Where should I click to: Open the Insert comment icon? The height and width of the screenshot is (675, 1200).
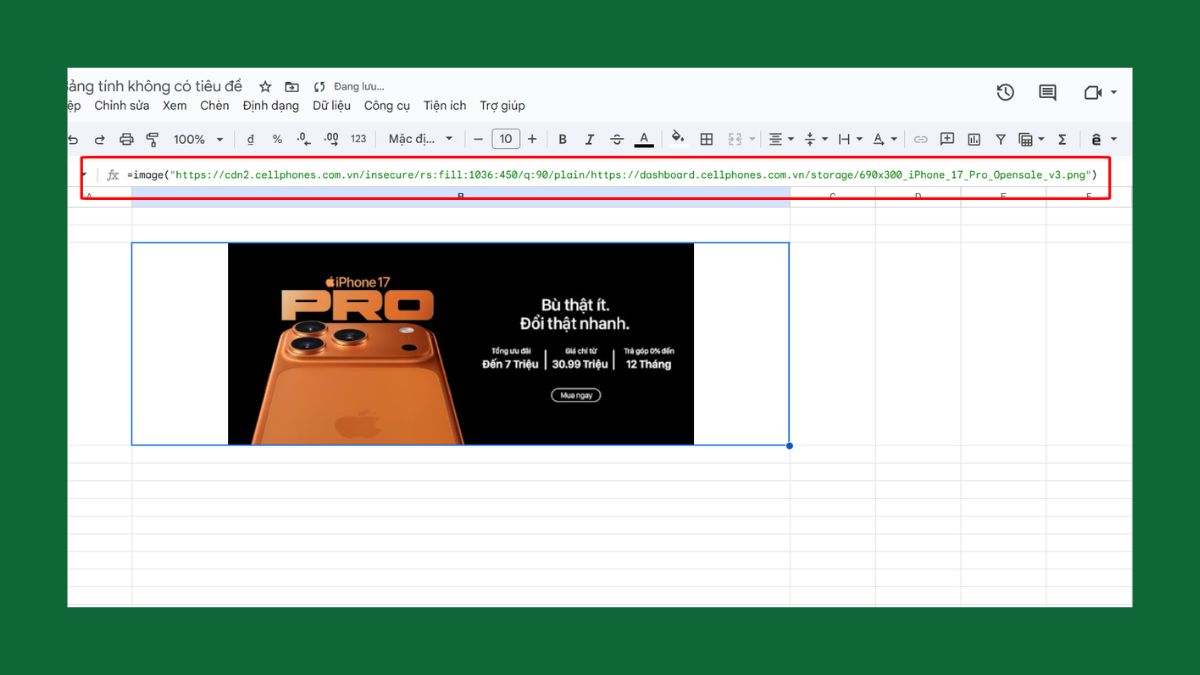[x=947, y=139]
